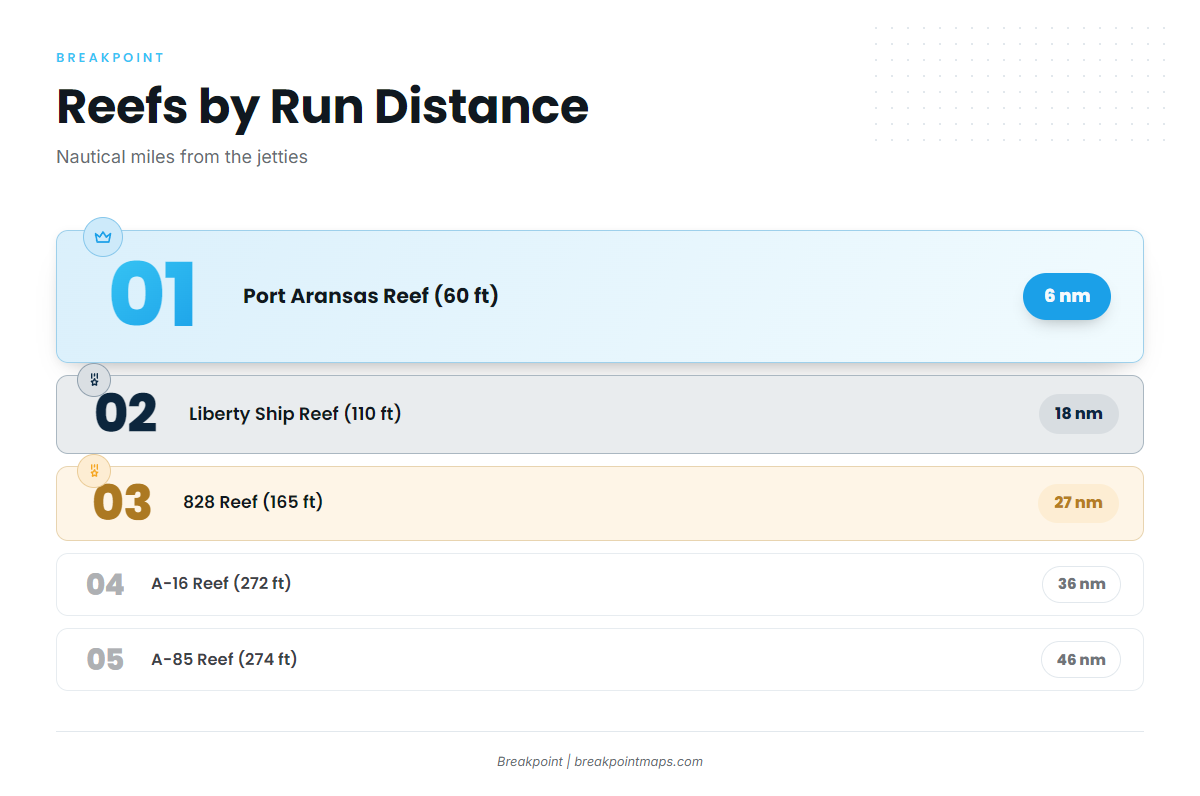Click the "05" rank number
The width and height of the screenshot is (1200, 796).
(x=105, y=659)
